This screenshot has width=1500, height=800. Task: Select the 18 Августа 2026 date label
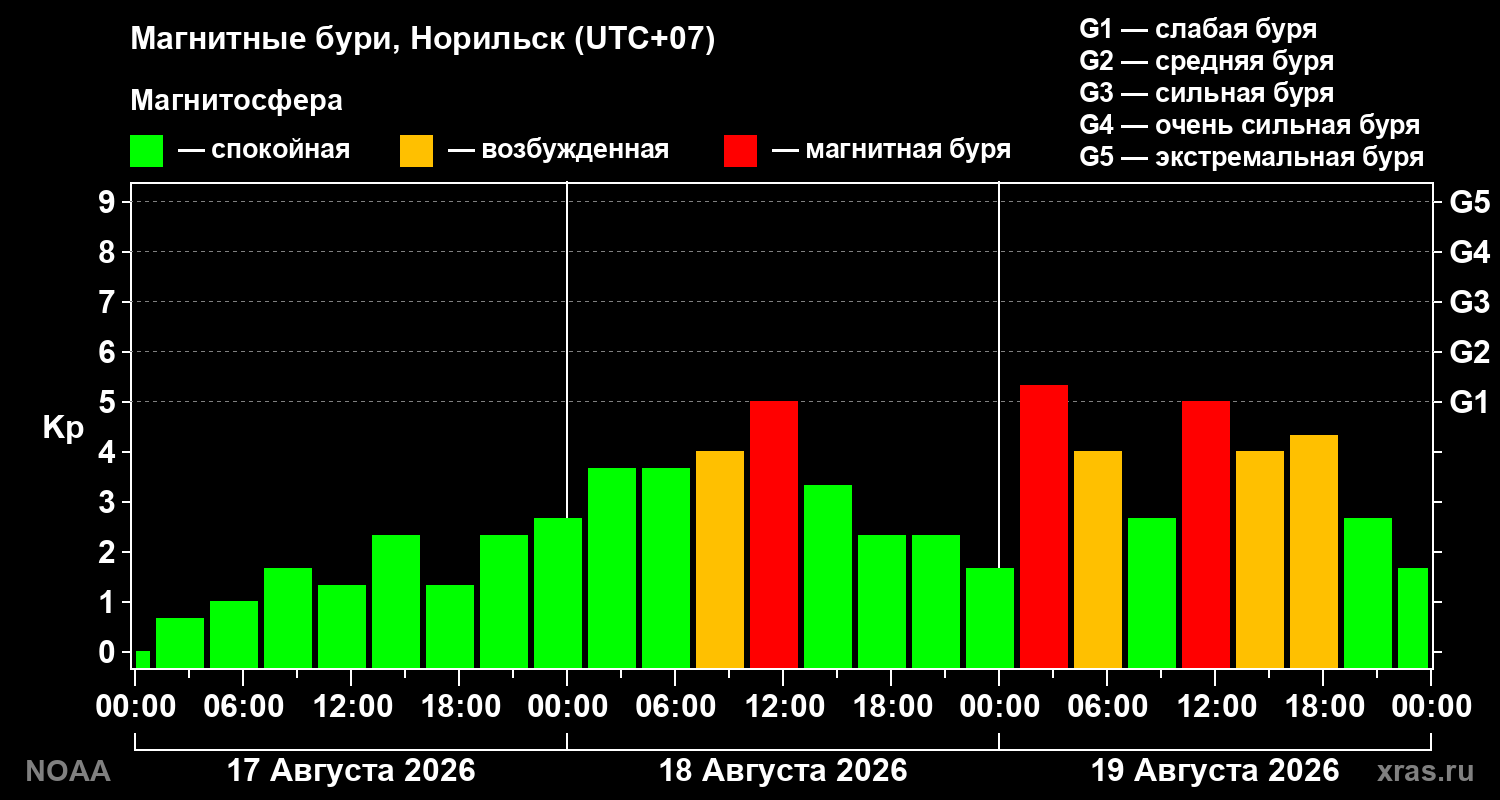(783, 771)
